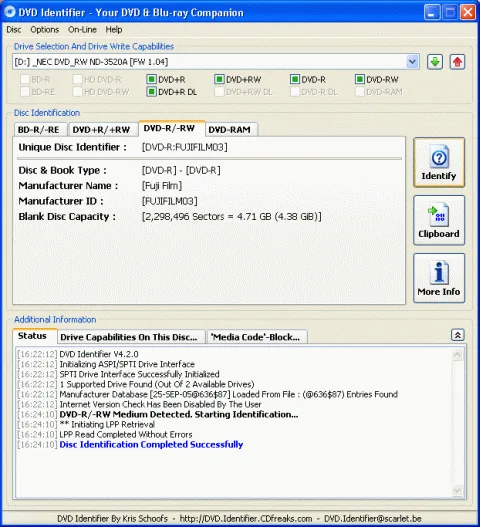The height and width of the screenshot is (527, 480).
Task: Select the DVD-R/-RW tab
Action: coord(171,128)
